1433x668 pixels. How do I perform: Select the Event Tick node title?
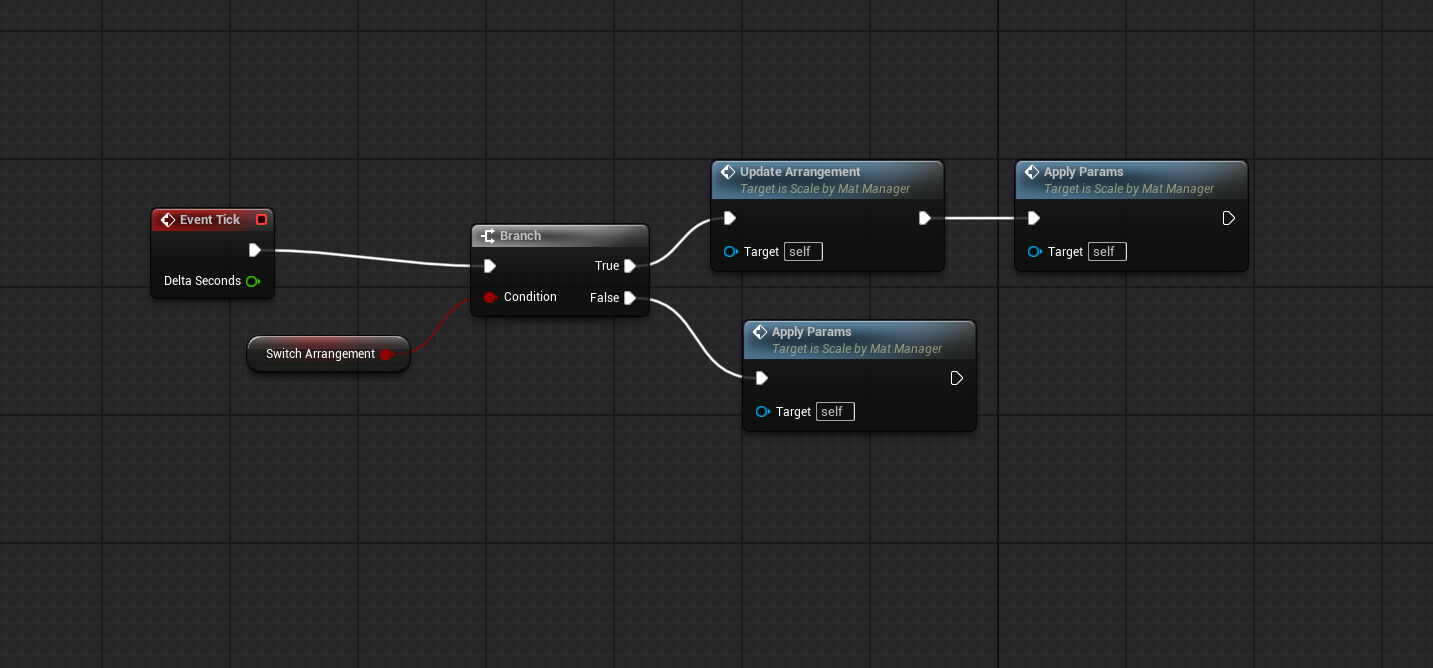[x=210, y=220]
